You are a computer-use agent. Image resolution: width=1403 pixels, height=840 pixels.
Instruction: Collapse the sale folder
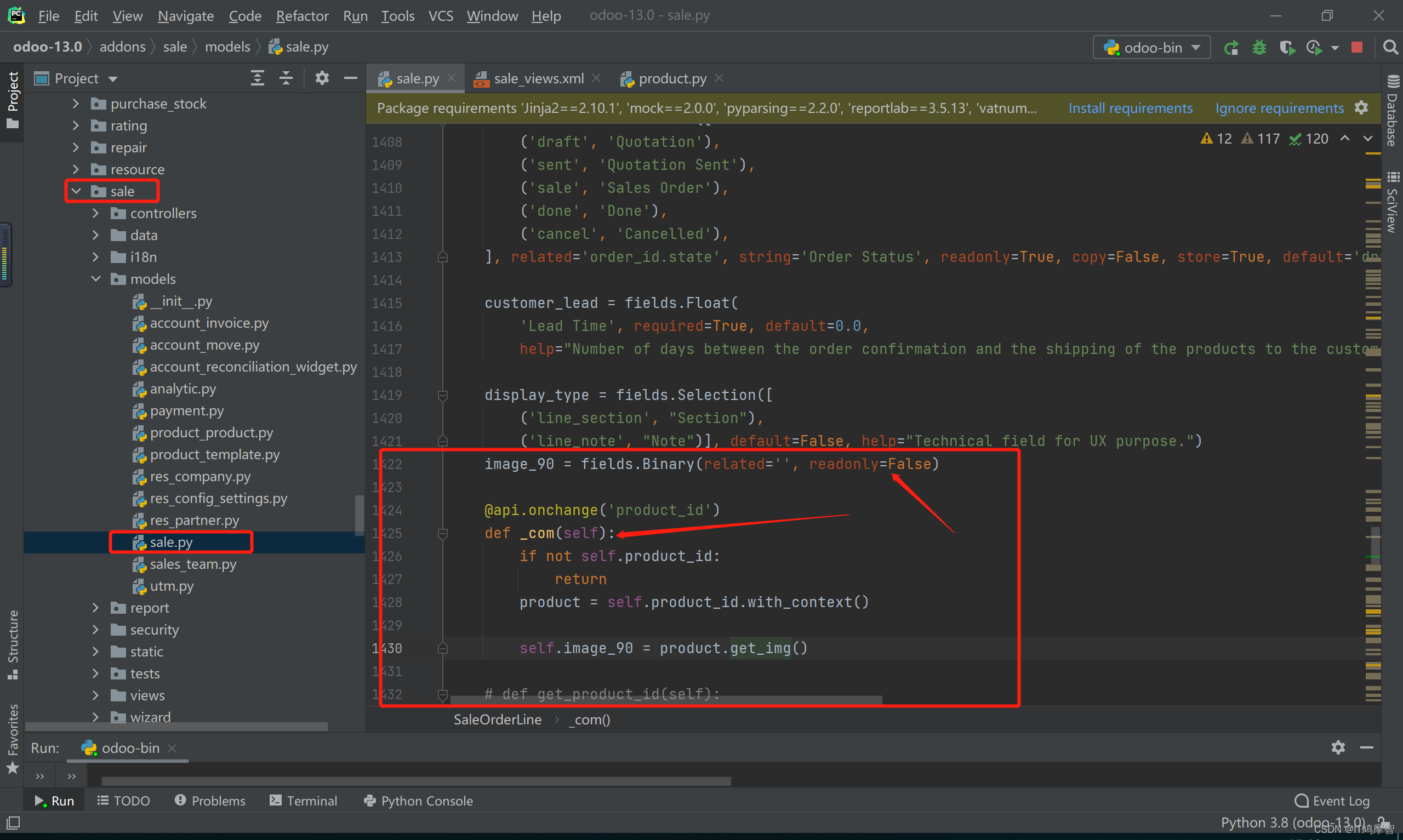click(76, 191)
